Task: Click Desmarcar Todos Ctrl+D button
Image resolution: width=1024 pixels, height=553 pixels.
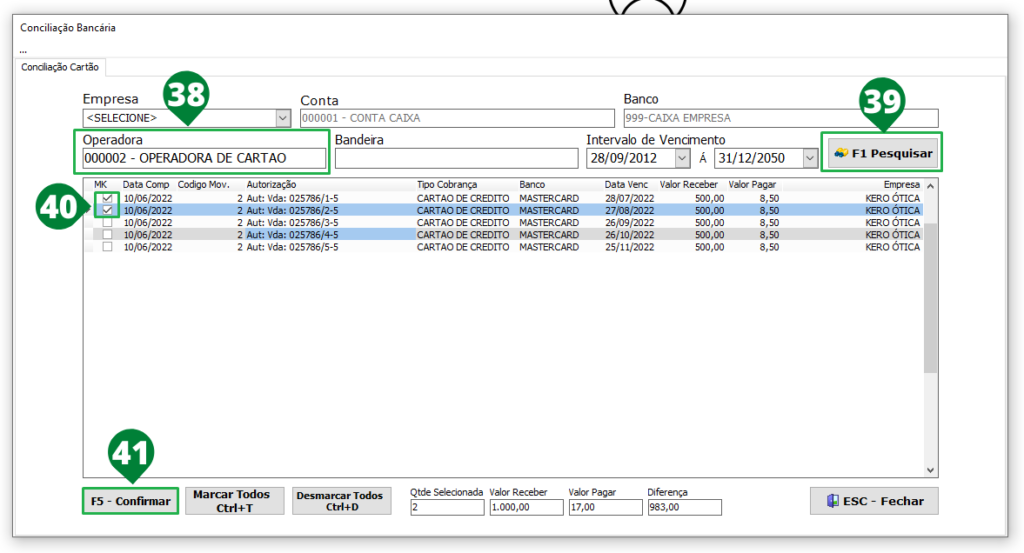Action: pos(342,501)
